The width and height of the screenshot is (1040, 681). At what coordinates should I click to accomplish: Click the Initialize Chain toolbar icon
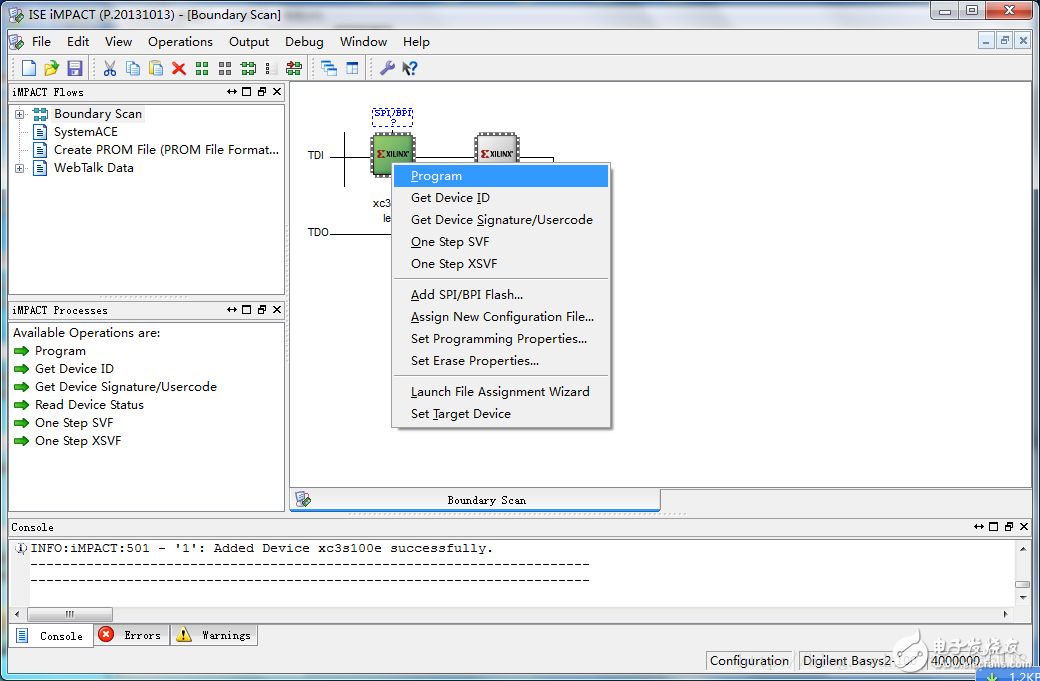294,67
